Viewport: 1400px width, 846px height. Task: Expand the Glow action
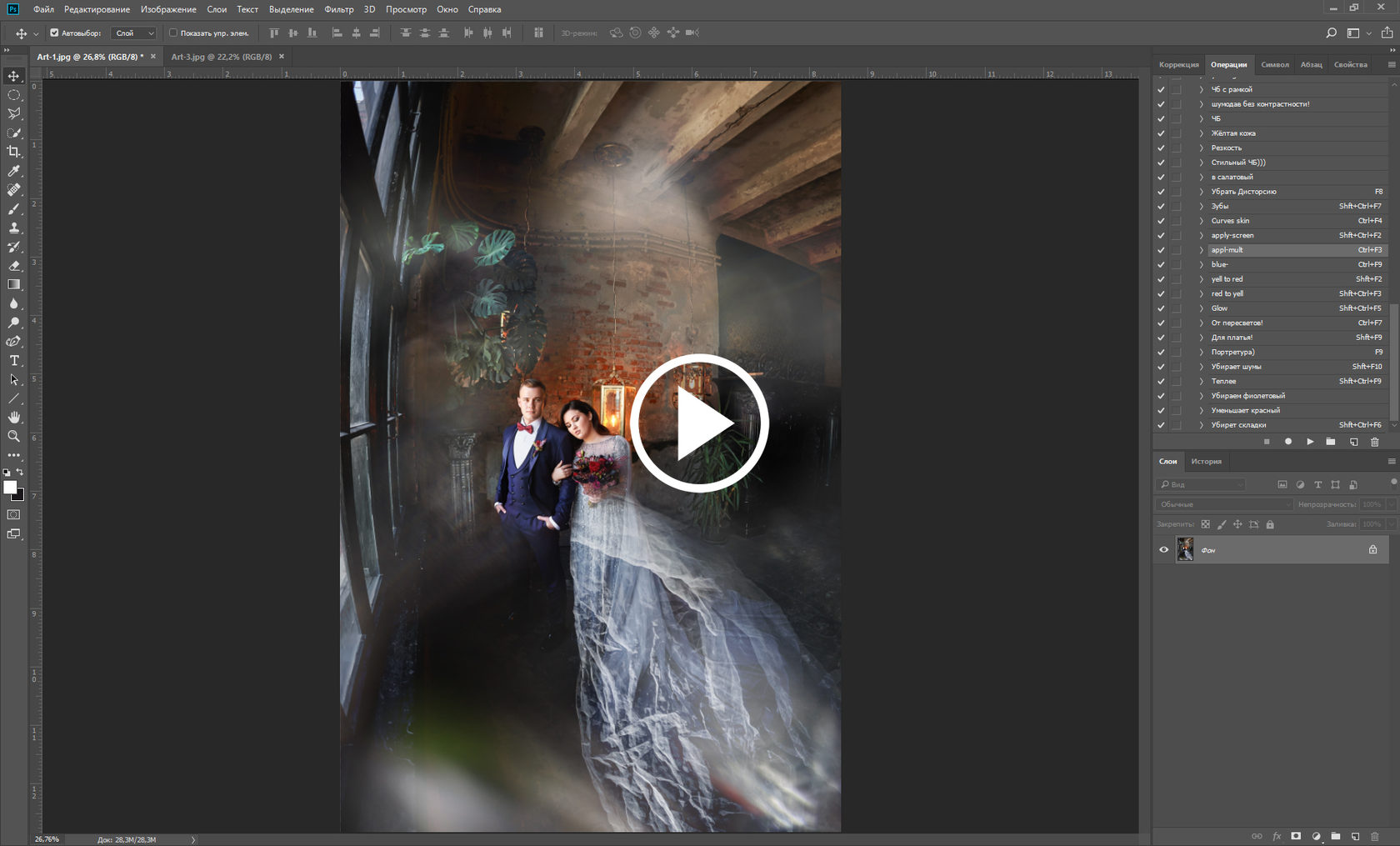tap(1201, 308)
